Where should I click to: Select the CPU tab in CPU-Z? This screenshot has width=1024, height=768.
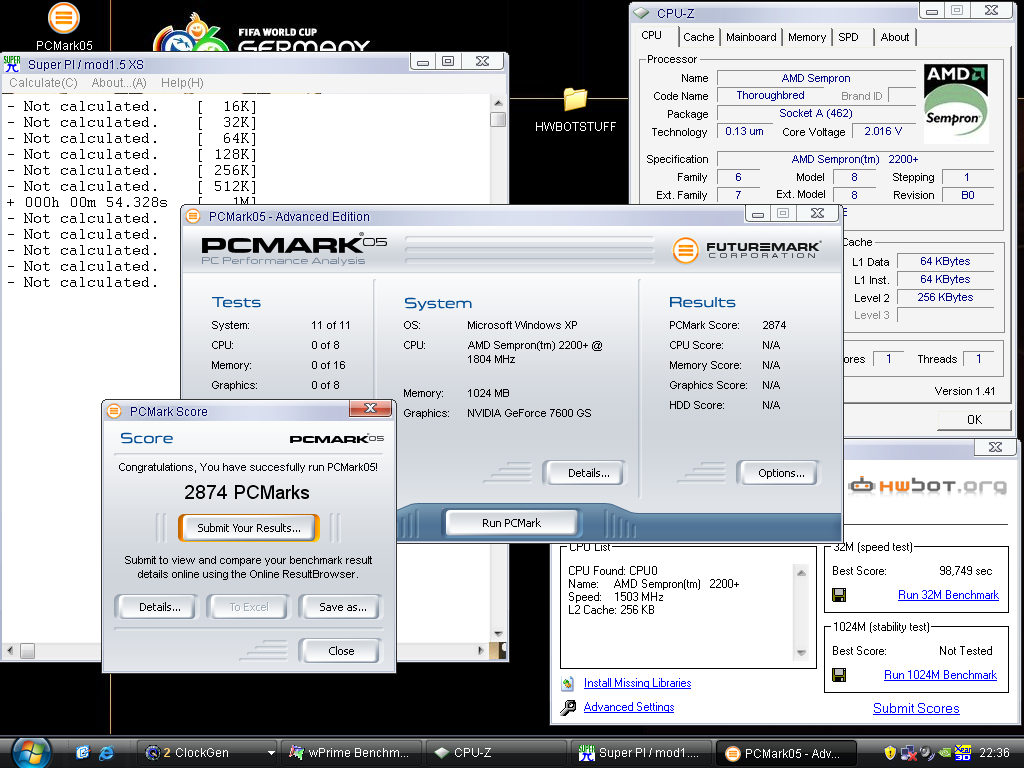pyautogui.click(x=651, y=35)
